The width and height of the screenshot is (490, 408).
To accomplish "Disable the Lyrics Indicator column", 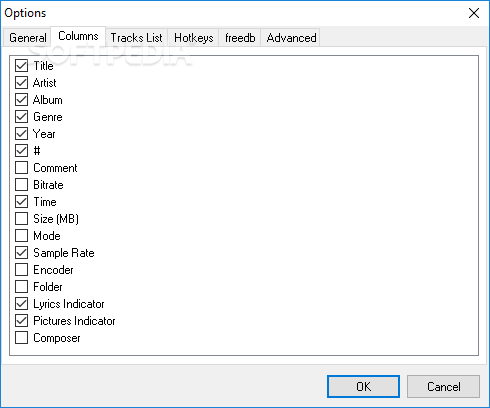I will 21,304.
